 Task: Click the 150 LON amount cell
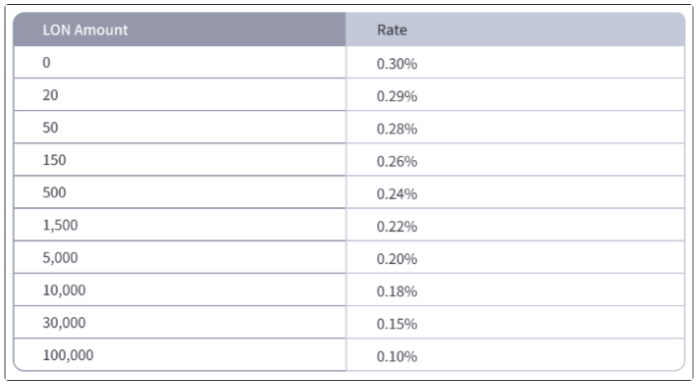[x=180, y=160]
